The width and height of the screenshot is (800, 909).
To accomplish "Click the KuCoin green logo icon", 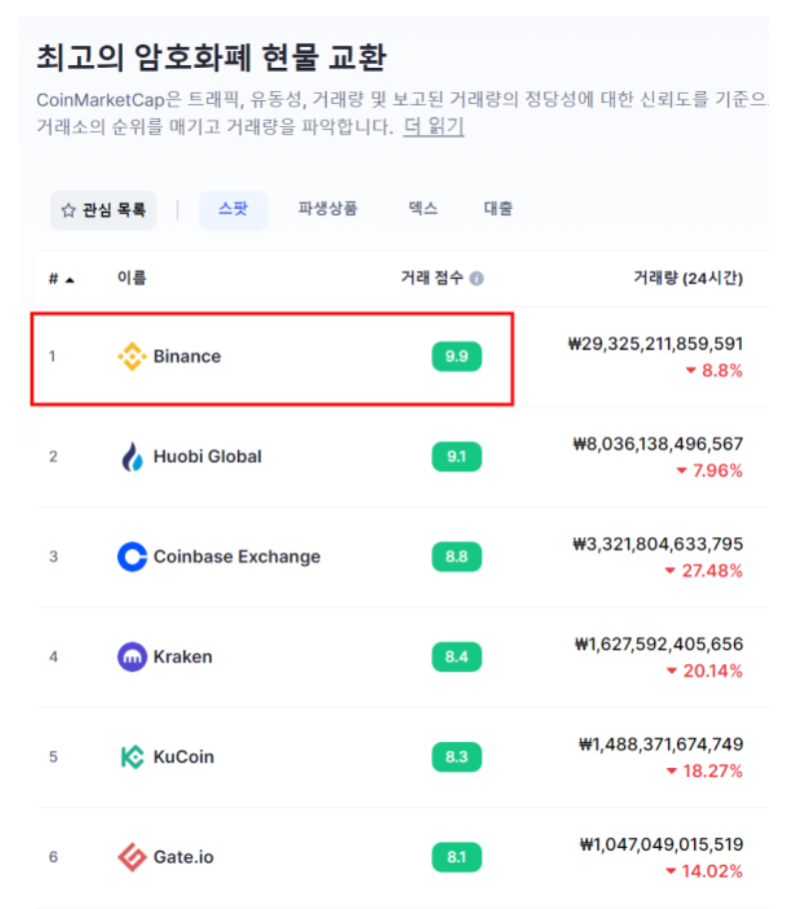I will [x=132, y=757].
